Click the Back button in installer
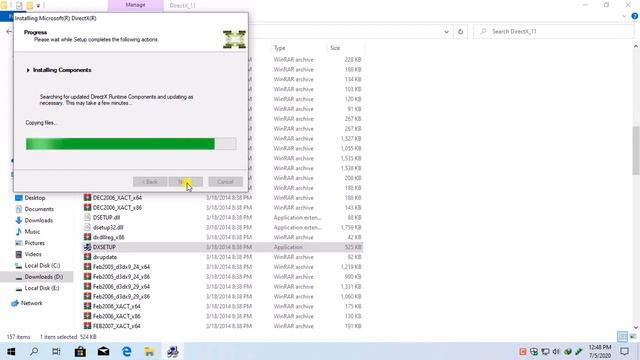The height and width of the screenshot is (360, 640). pyautogui.click(x=150, y=182)
